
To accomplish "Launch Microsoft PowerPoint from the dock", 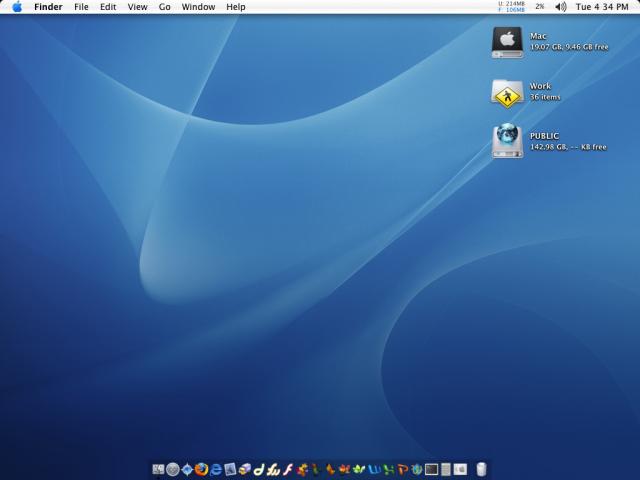I will click(x=403, y=469).
